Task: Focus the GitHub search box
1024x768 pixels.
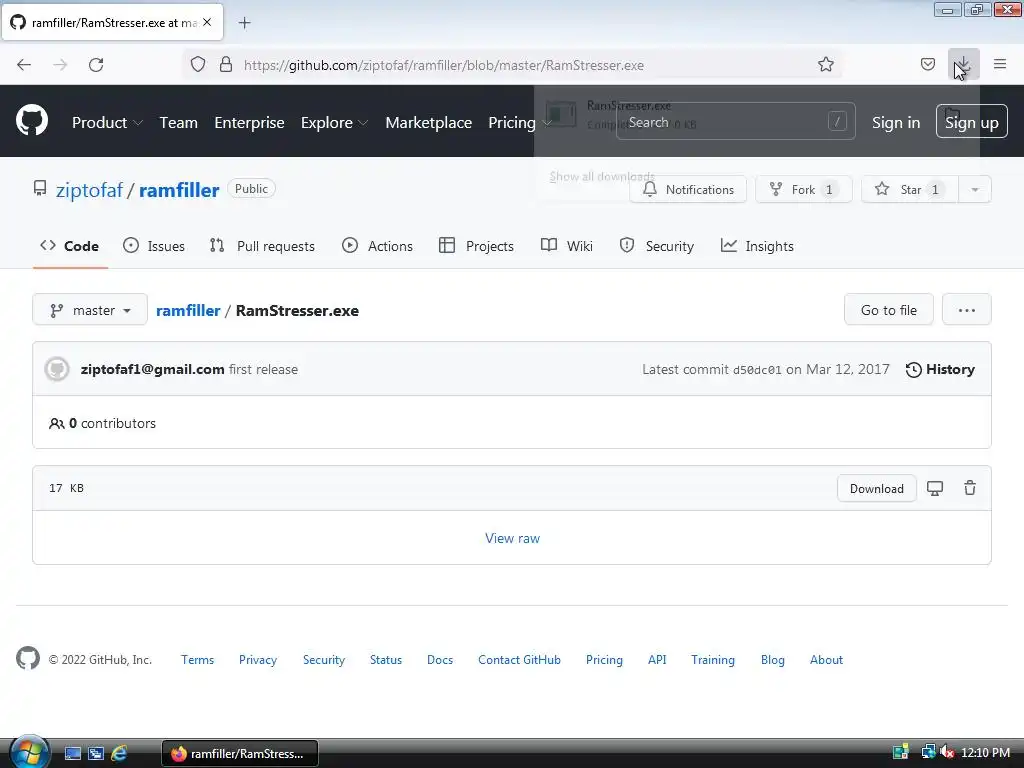Action: 735,121
